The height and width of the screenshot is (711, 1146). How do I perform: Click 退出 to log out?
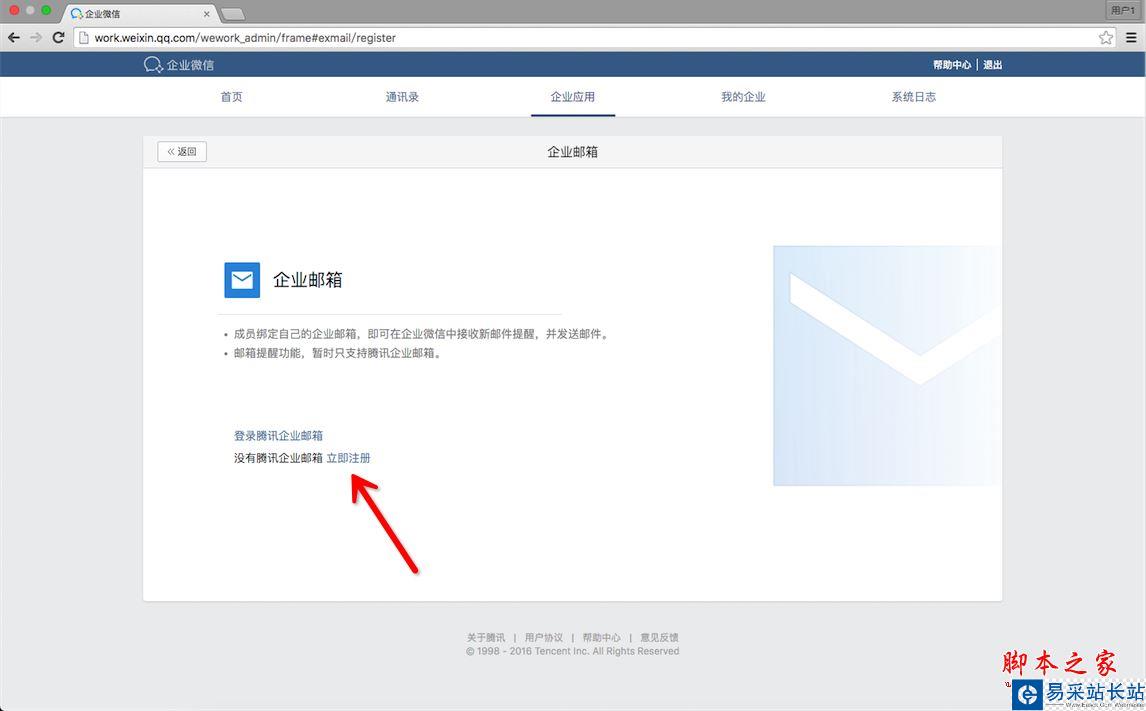pyautogui.click(x=993, y=64)
